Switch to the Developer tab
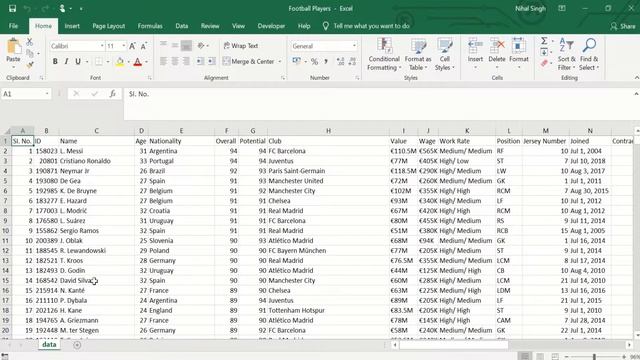The image size is (640, 360). pyautogui.click(x=271, y=26)
